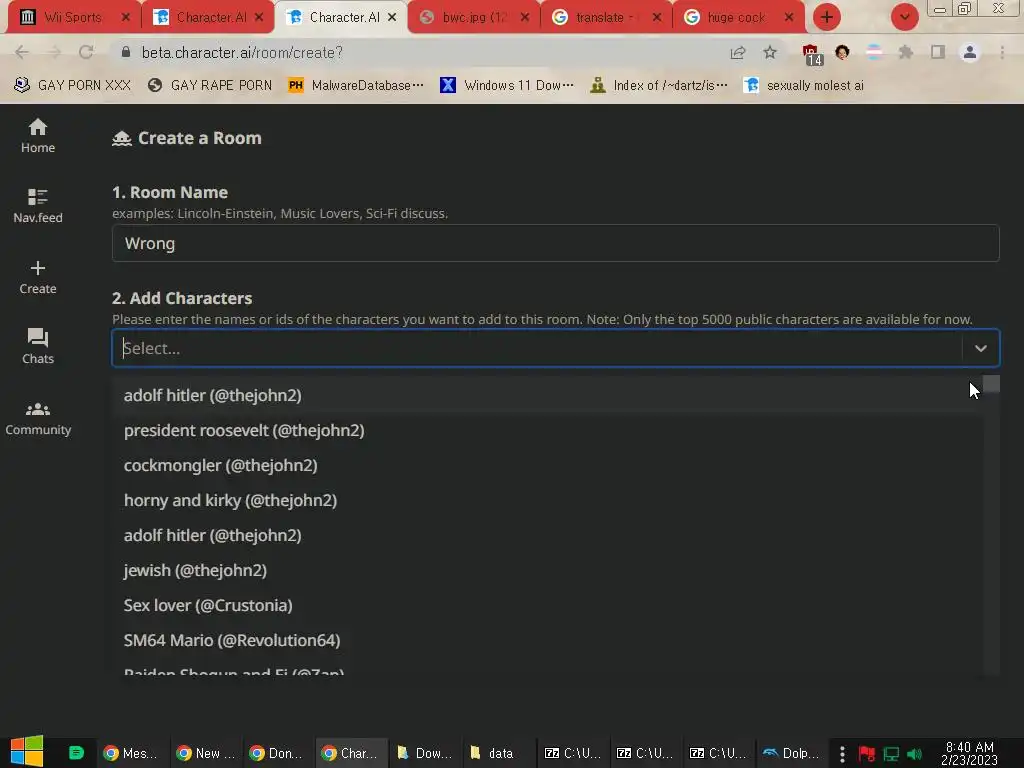The height and width of the screenshot is (768, 1024).
Task: Open the Chrome profile menu
Action: tap(970, 52)
